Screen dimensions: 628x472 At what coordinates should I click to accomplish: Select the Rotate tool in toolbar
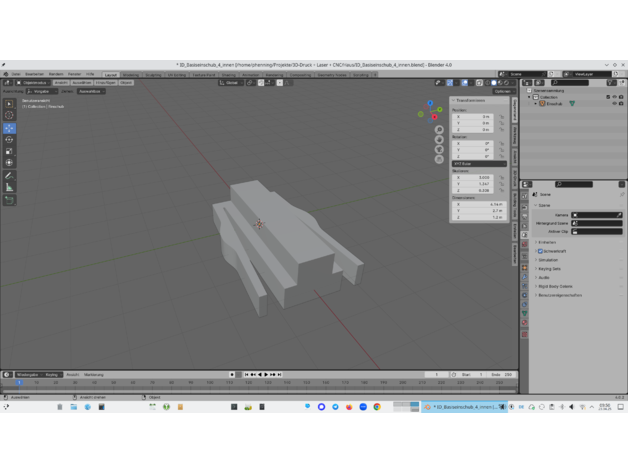10,140
